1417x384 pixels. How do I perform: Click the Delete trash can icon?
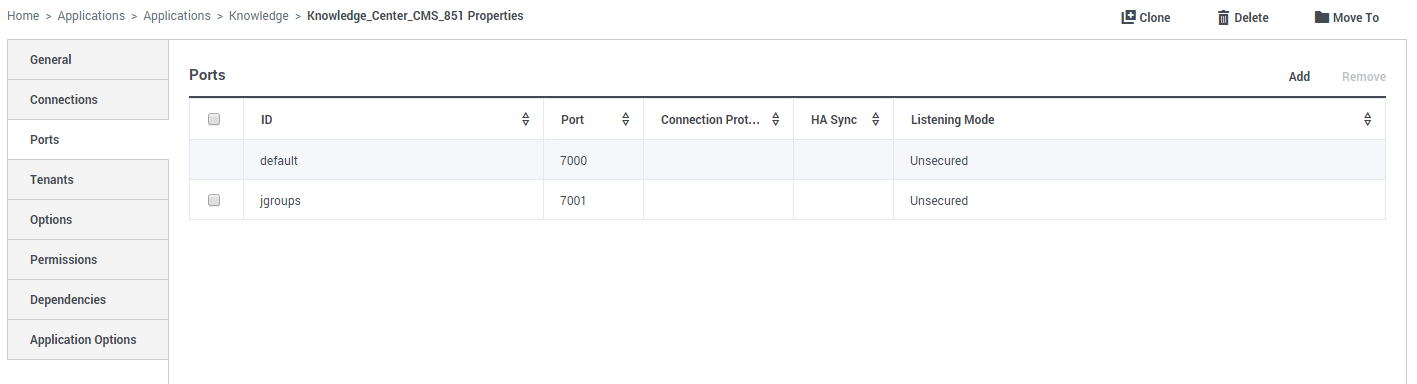click(1223, 17)
